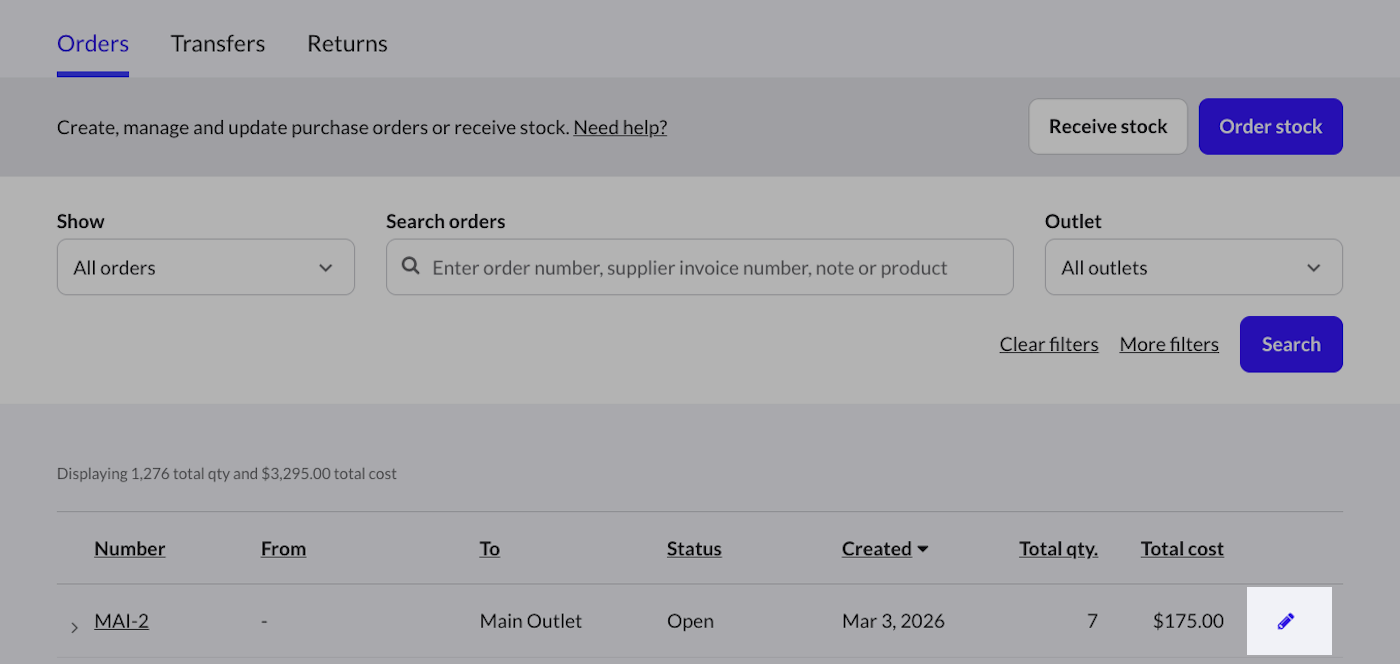Open the Show orders dropdown
The image size is (1400, 664).
(205, 267)
